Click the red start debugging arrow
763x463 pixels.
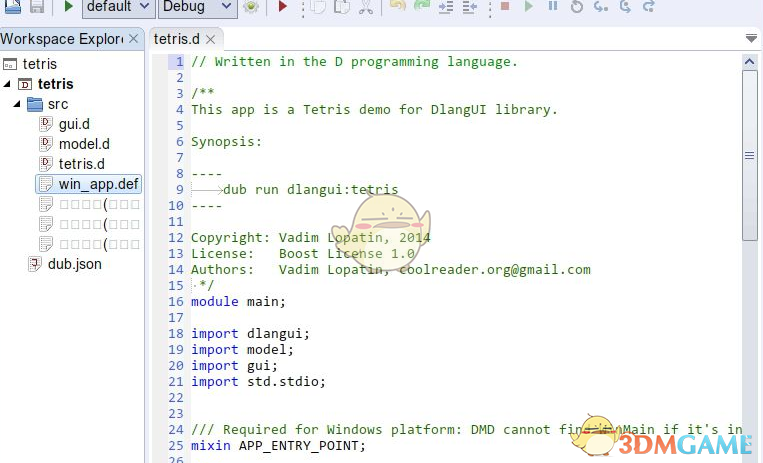(x=283, y=6)
